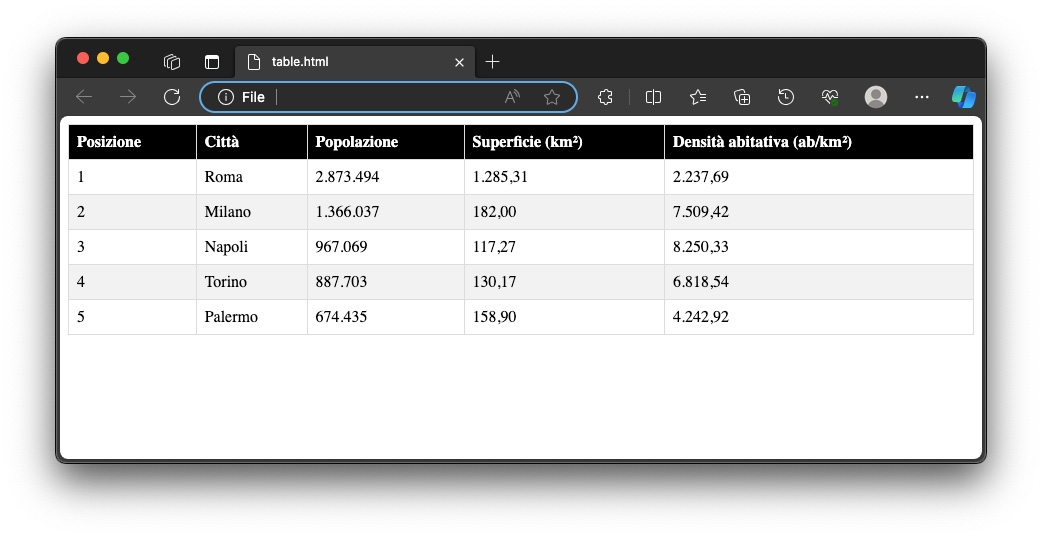
Task: Open Browser essentials heart icon
Action: [x=830, y=97]
